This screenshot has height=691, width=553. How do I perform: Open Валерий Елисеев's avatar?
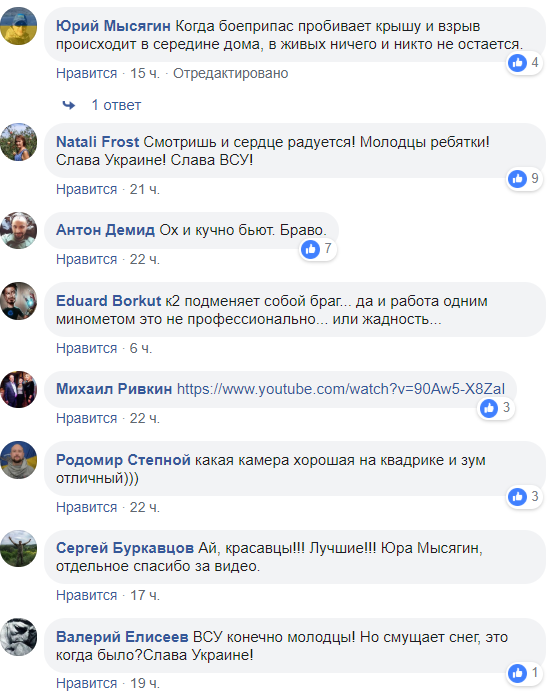(19, 637)
